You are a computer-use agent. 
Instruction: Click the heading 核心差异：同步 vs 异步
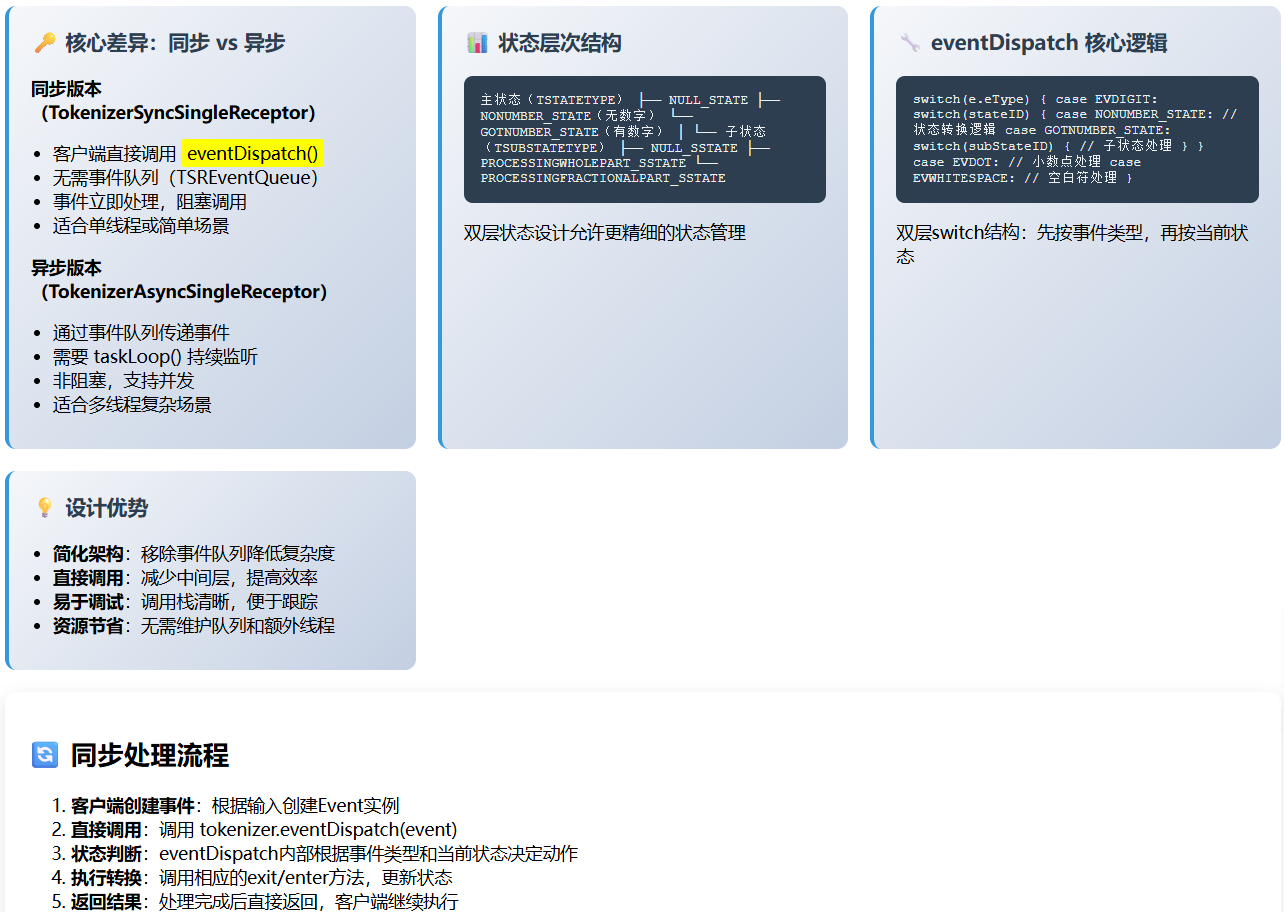click(175, 43)
